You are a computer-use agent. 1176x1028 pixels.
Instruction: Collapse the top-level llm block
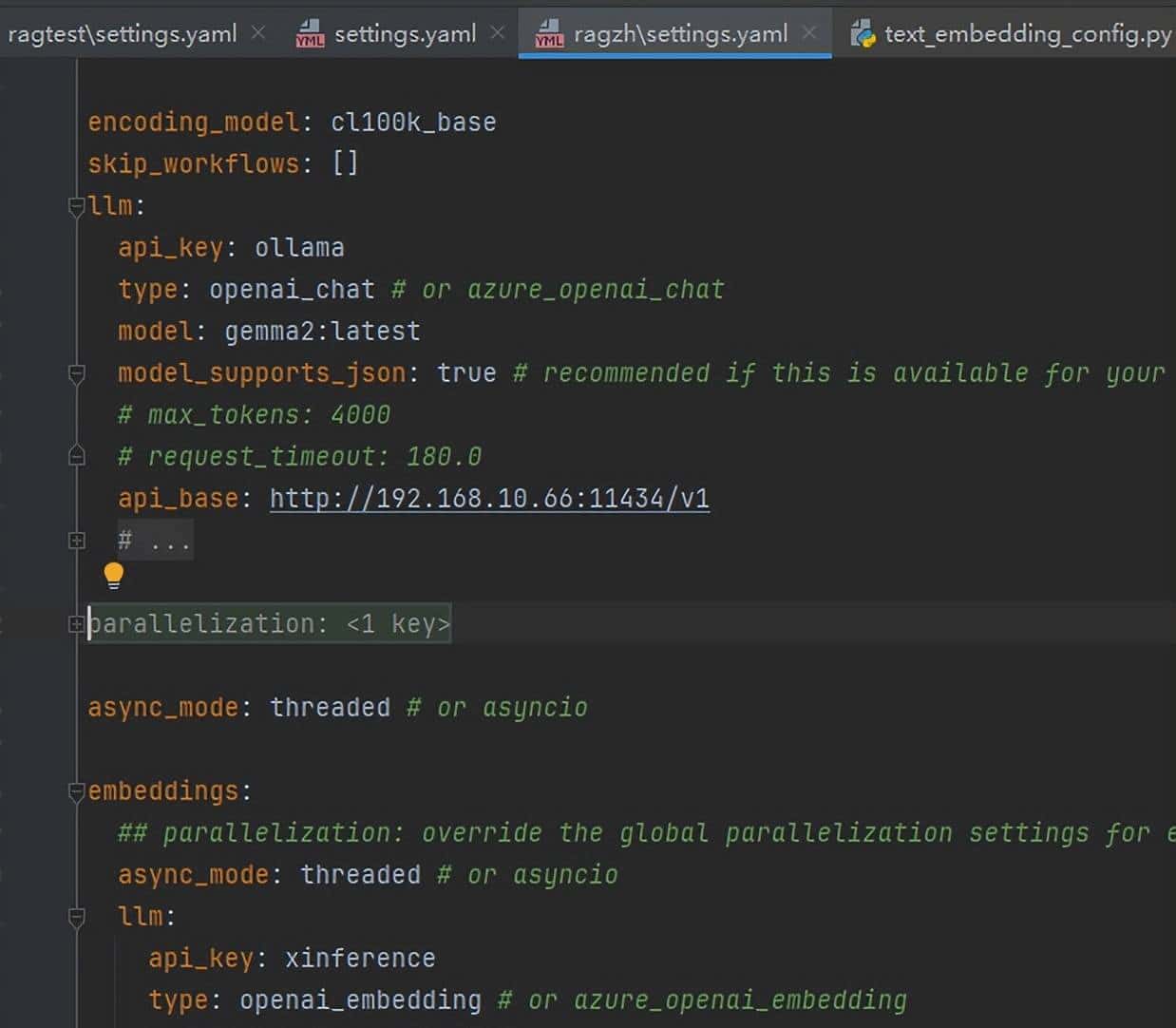(x=77, y=206)
